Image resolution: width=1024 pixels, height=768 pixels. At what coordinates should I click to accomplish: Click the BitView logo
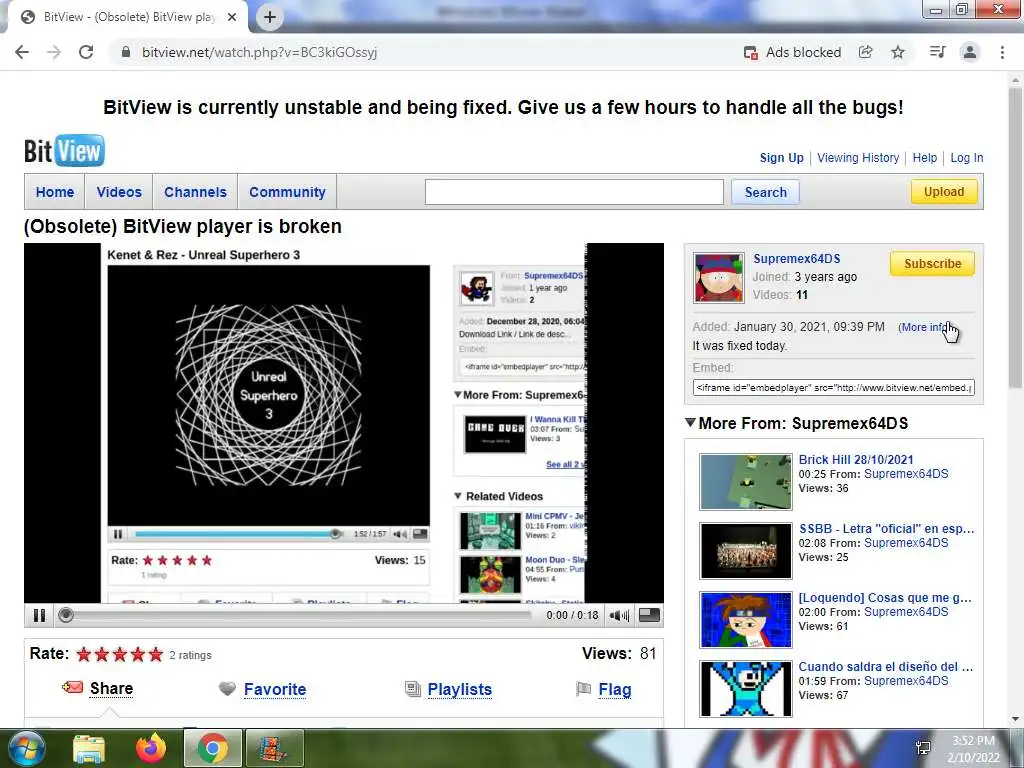click(64, 151)
